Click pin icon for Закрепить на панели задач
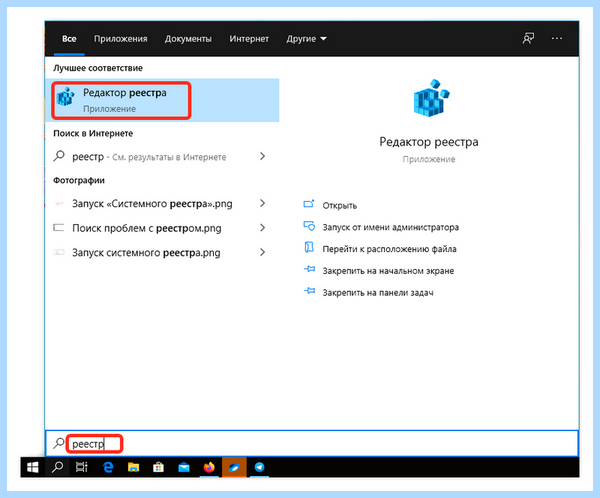600x498 pixels. tap(309, 291)
